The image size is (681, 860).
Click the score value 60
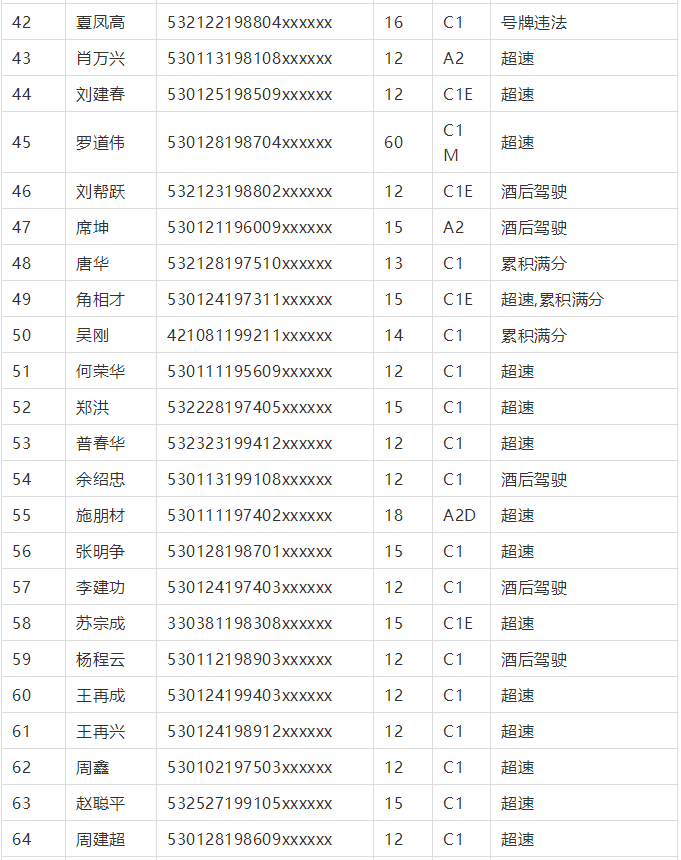[393, 142]
